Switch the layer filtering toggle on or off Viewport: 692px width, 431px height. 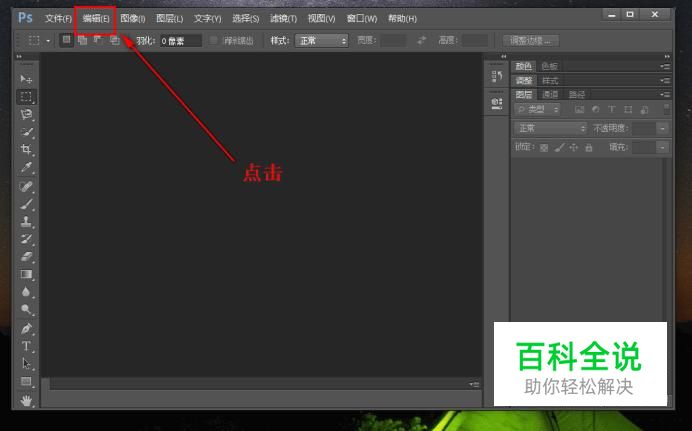pyautogui.click(x=666, y=109)
